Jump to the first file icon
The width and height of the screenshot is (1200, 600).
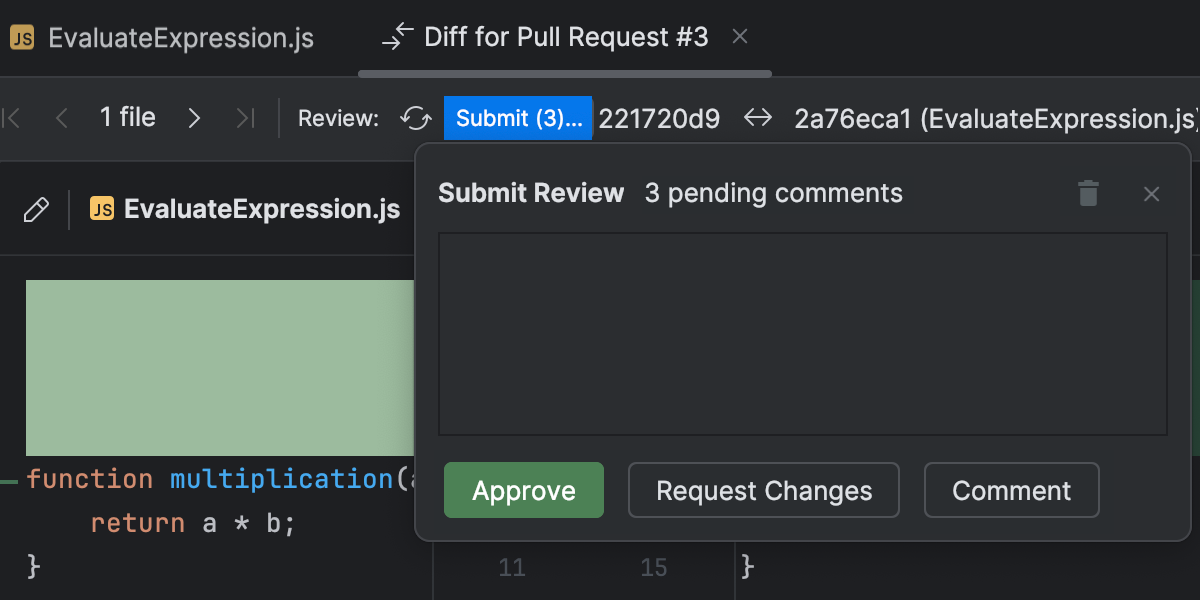[12, 118]
